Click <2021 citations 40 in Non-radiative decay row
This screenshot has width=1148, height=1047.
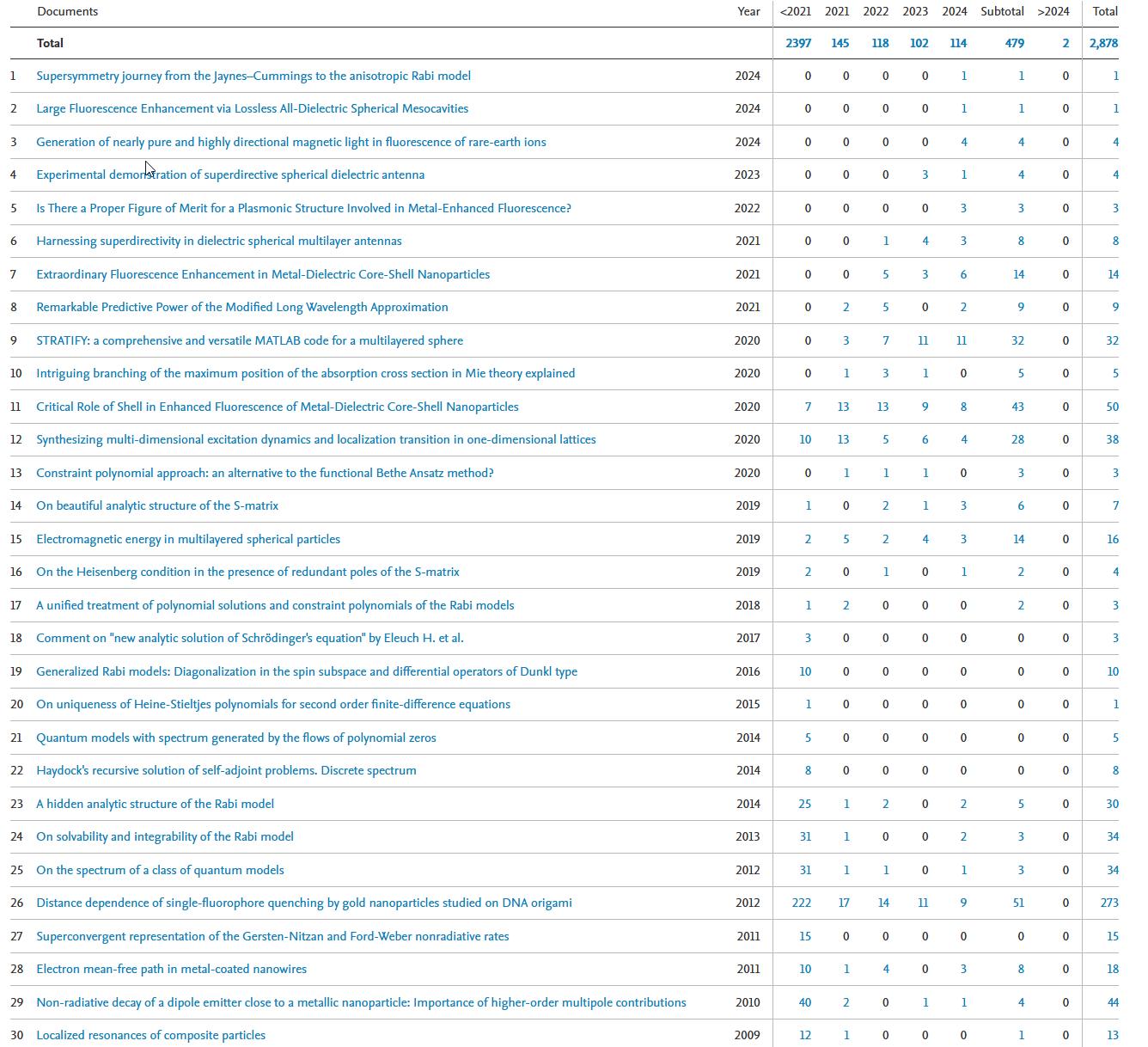coord(805,1002)
